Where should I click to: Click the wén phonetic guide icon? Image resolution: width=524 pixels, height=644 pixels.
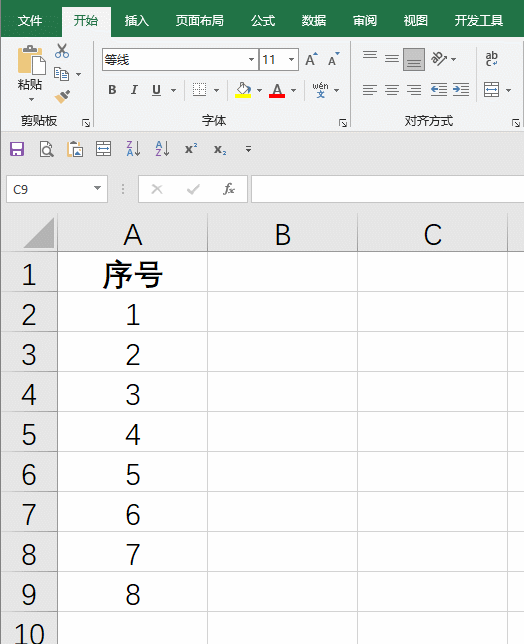pos(320,90)
